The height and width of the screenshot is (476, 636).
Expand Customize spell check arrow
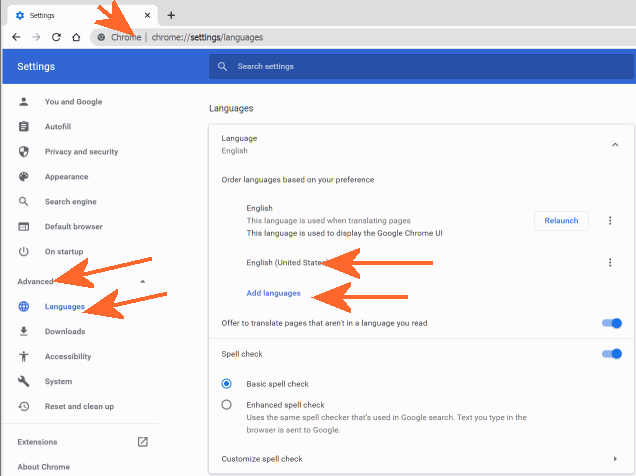615,459
